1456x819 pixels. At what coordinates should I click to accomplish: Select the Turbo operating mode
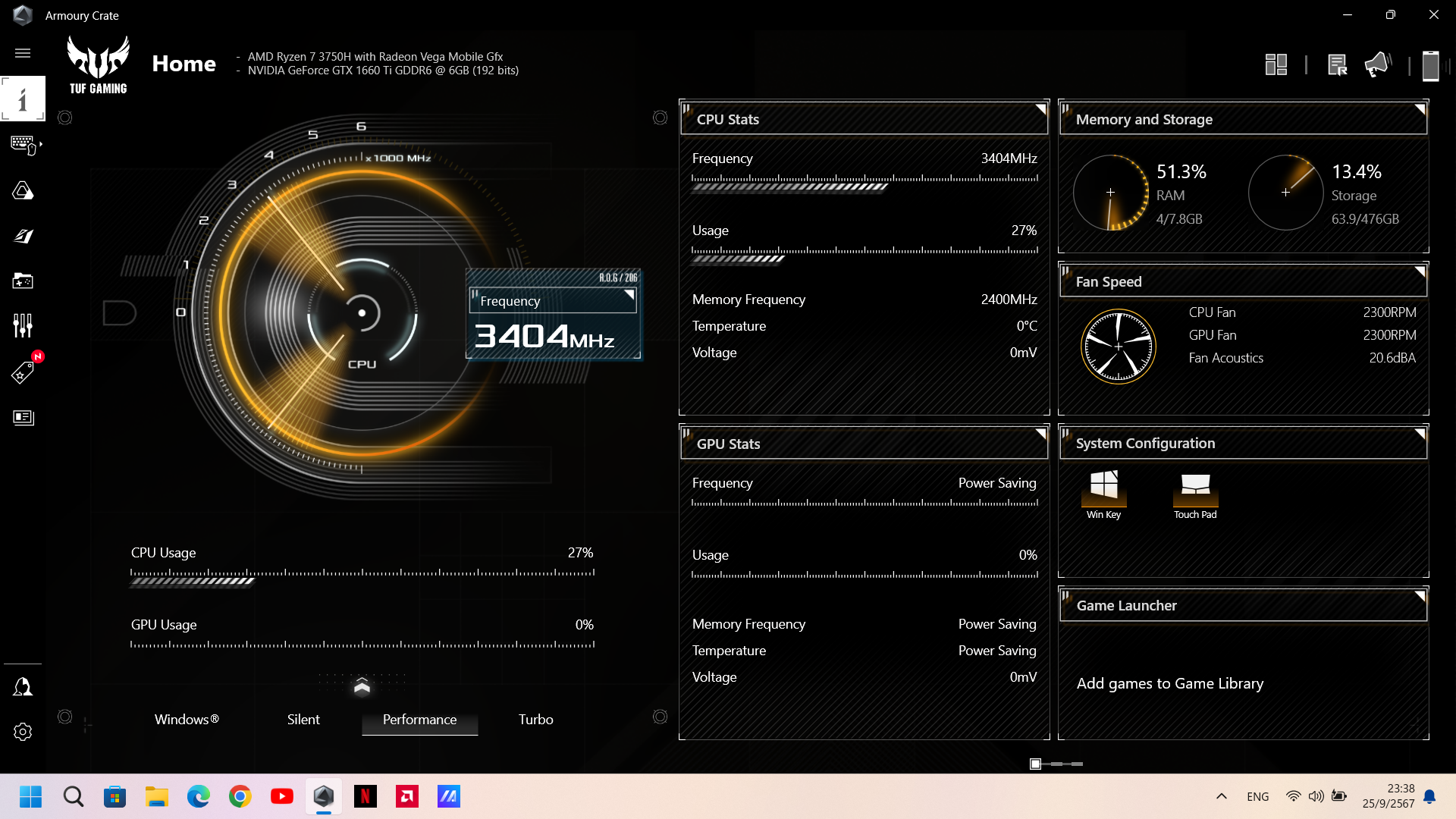(536, 720)
